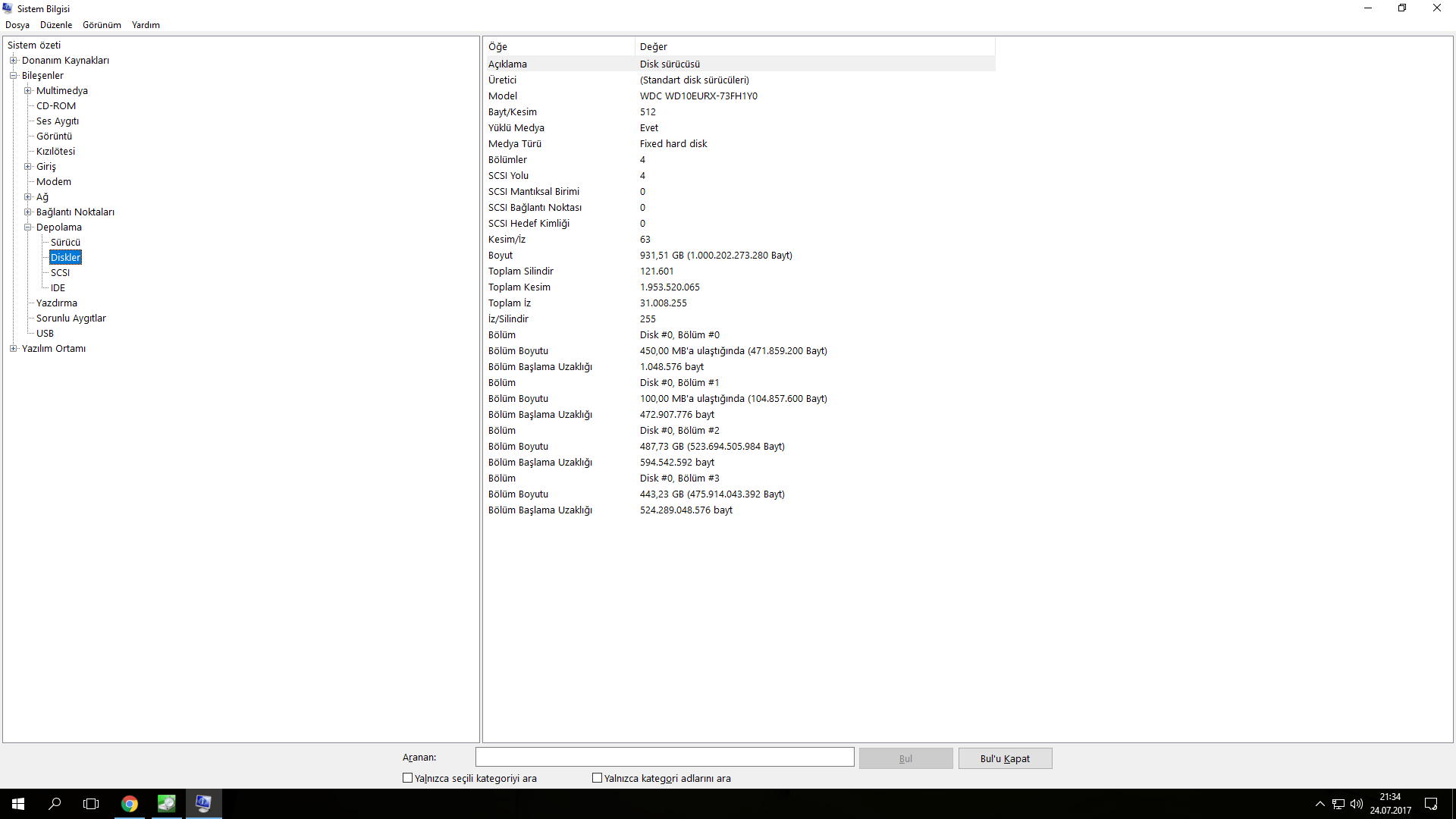Image resolution: width=1456 pixels, height=819 pixels.
Task: Expand the Multimedya node
Action: (27, 91)
